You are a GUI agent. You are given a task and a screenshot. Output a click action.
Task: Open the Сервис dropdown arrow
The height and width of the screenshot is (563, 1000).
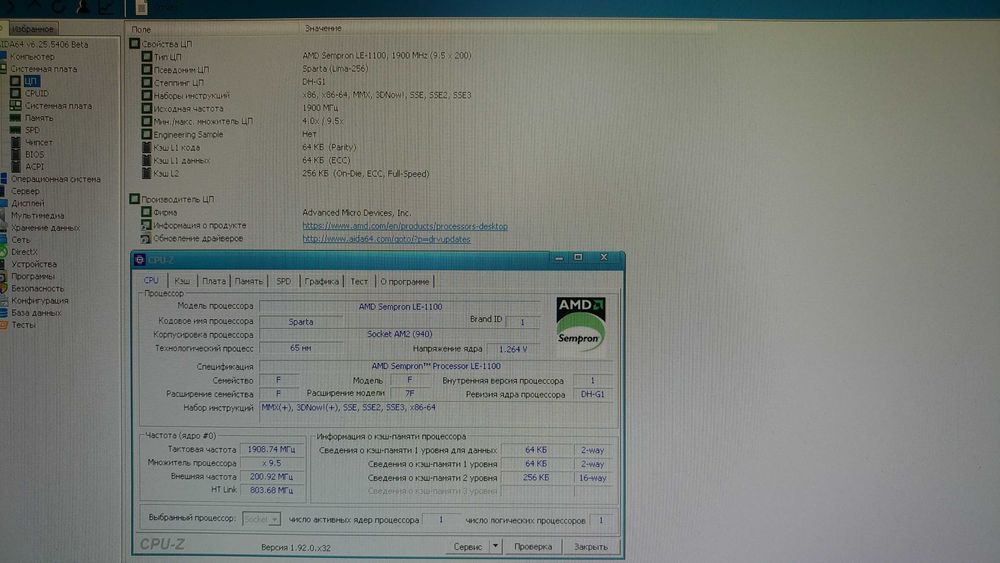(496, 546)
